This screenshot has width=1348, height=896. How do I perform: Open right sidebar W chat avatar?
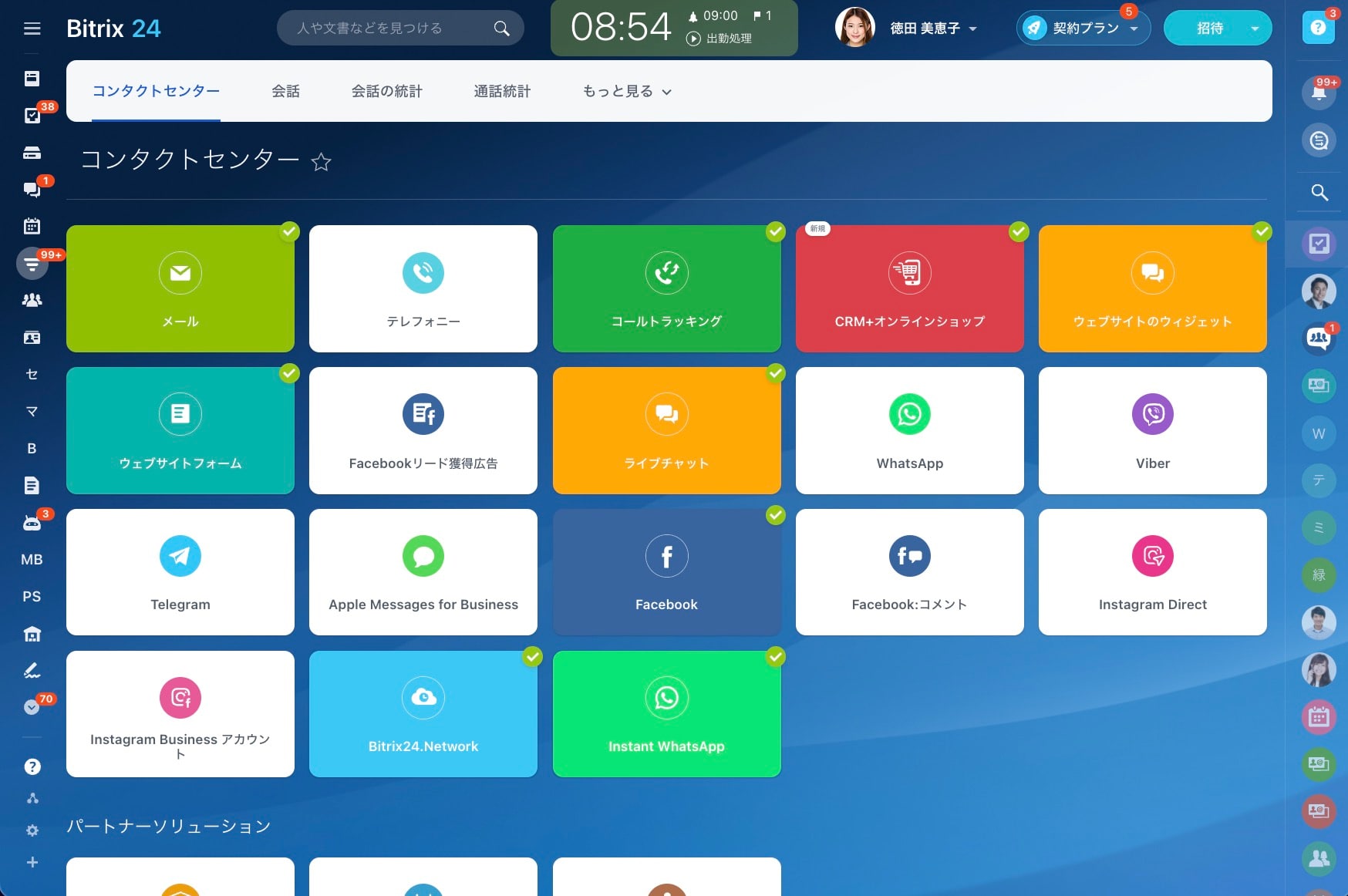point(1319,433)
